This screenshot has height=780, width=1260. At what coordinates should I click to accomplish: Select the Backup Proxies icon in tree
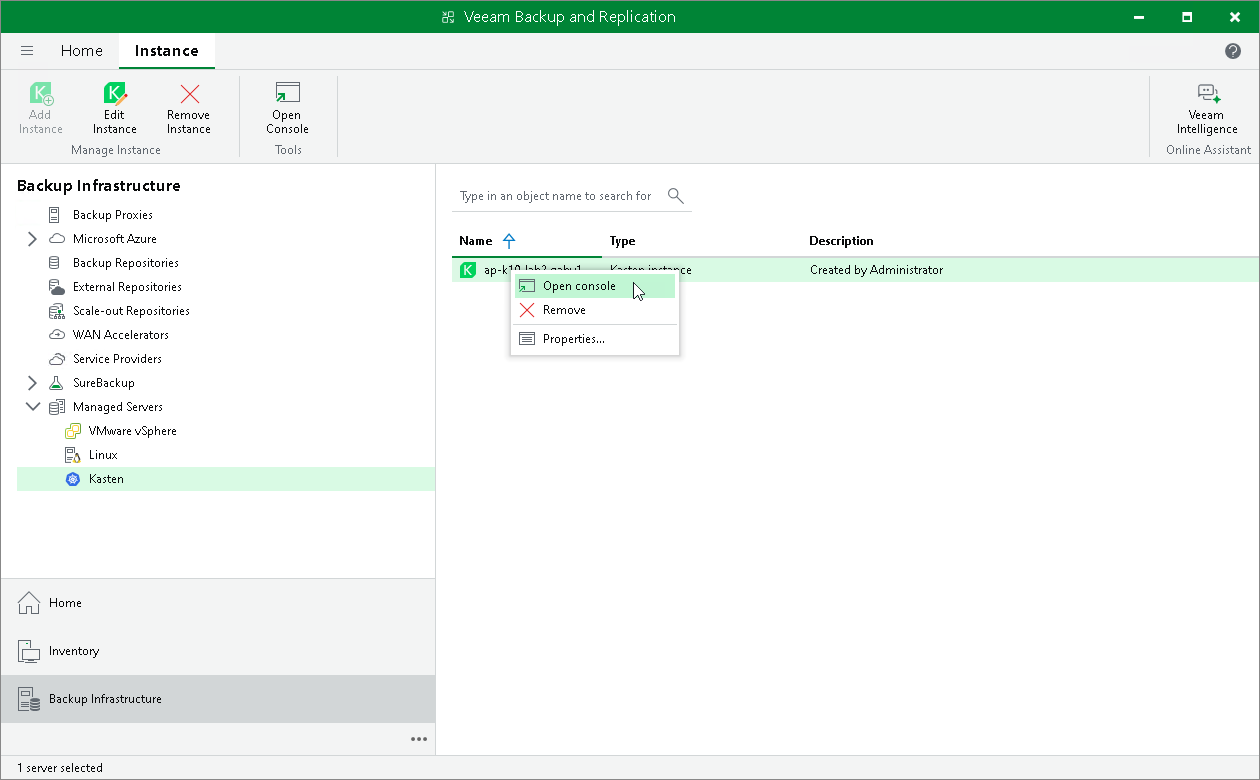point(54,215)
